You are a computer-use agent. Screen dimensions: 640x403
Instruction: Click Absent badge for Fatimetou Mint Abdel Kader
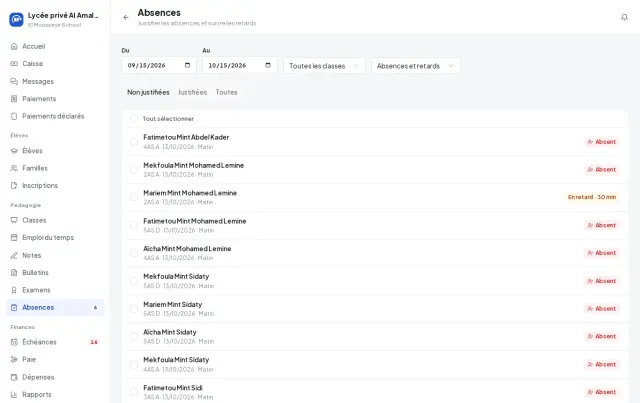(602, 142)
